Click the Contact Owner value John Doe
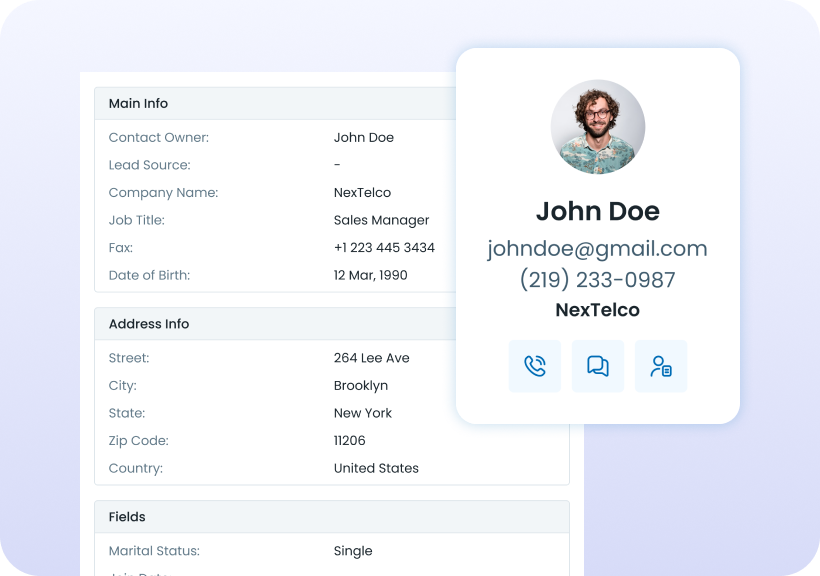Viewport: 820px width, 576px height. coord(364,138)
